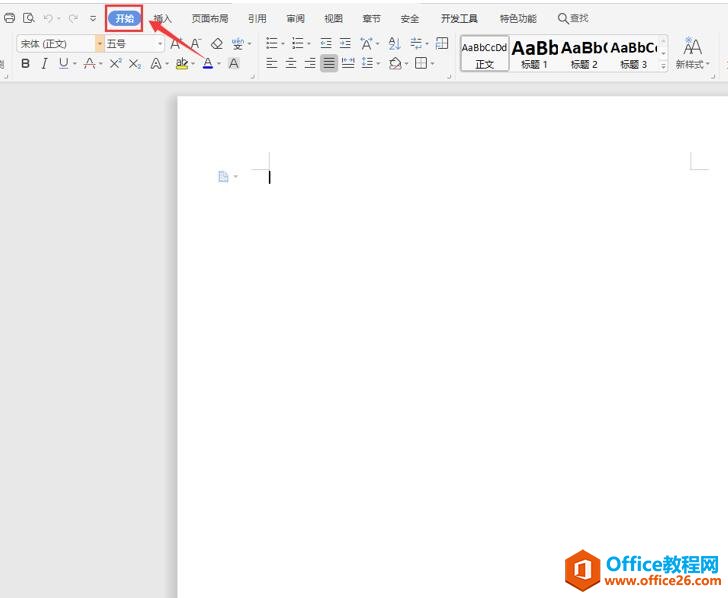Open the 章节 (Chapter) tab
728x598 pixels.
tap(371, 19)
